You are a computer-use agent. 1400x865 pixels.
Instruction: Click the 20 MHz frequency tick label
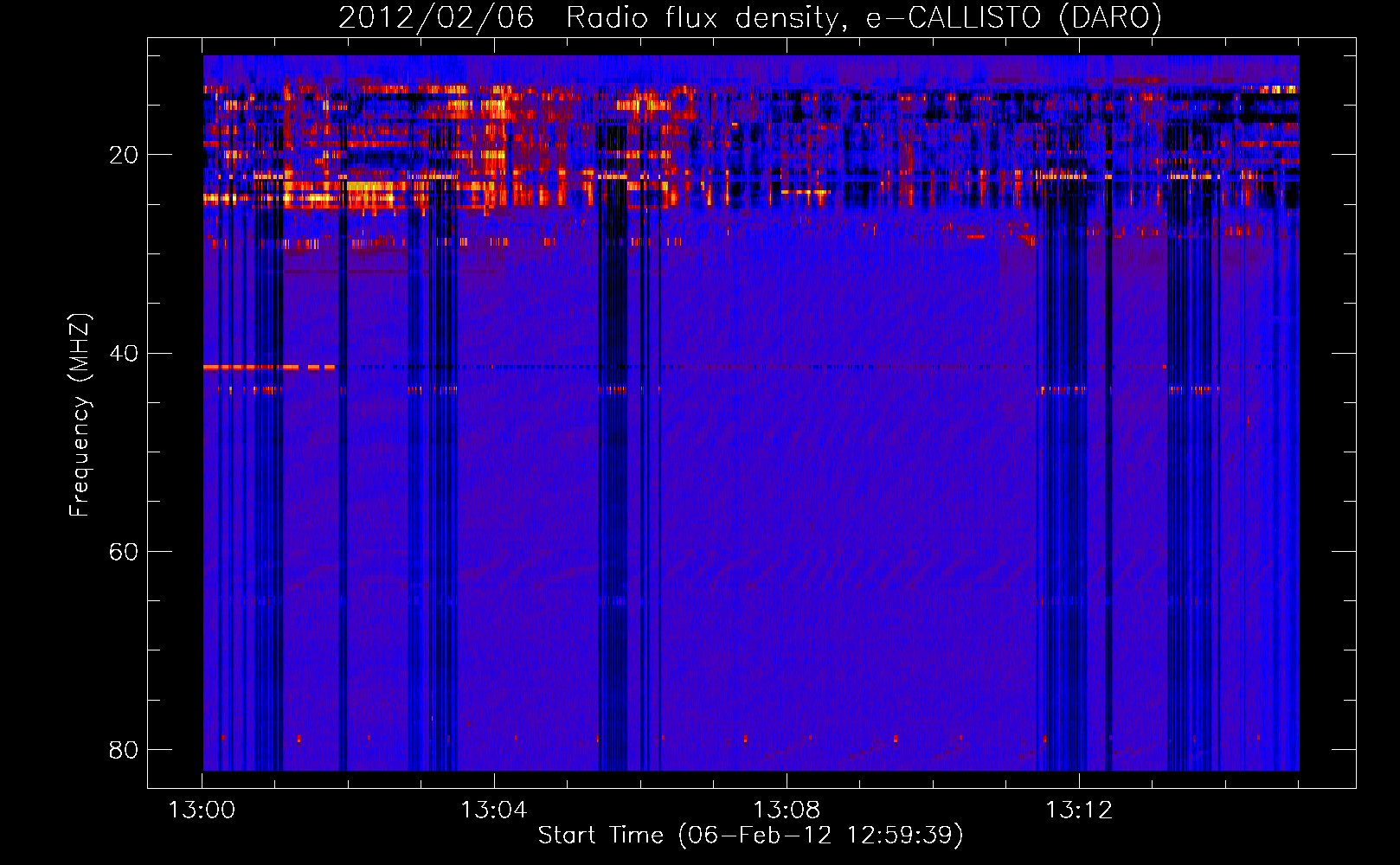[124, 155]
